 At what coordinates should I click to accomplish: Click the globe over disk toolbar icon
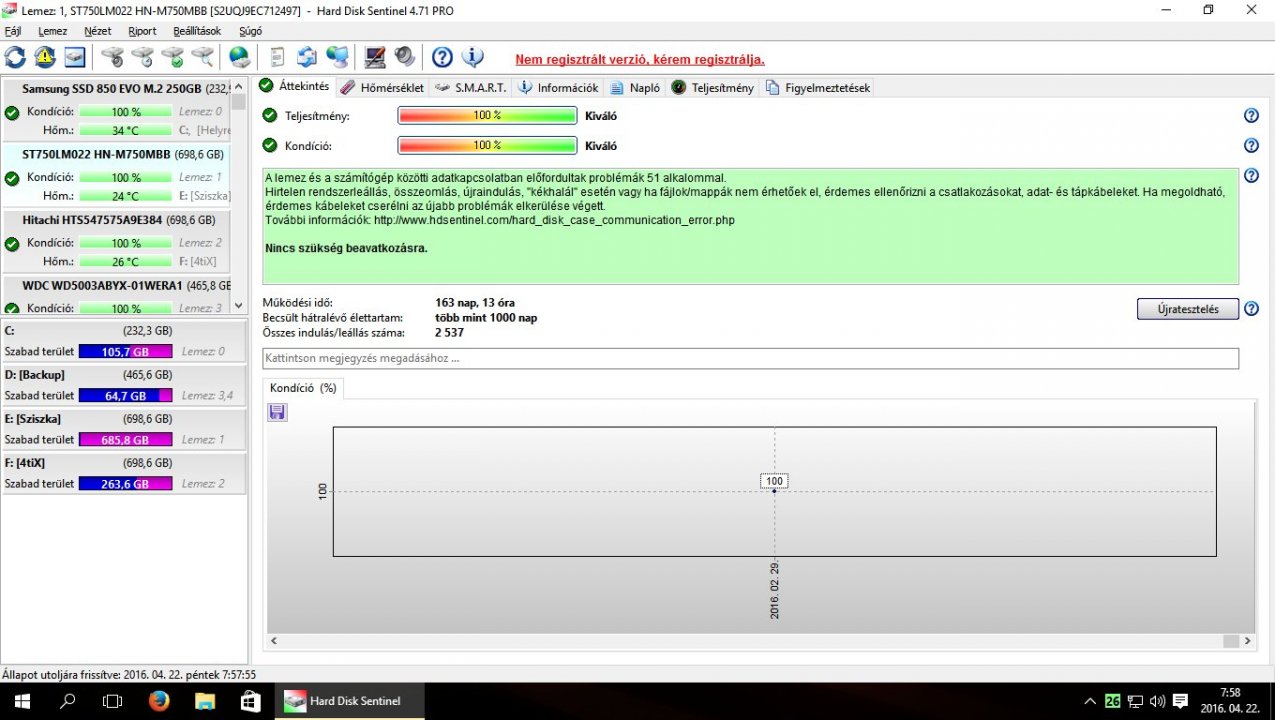pos(240,57)
